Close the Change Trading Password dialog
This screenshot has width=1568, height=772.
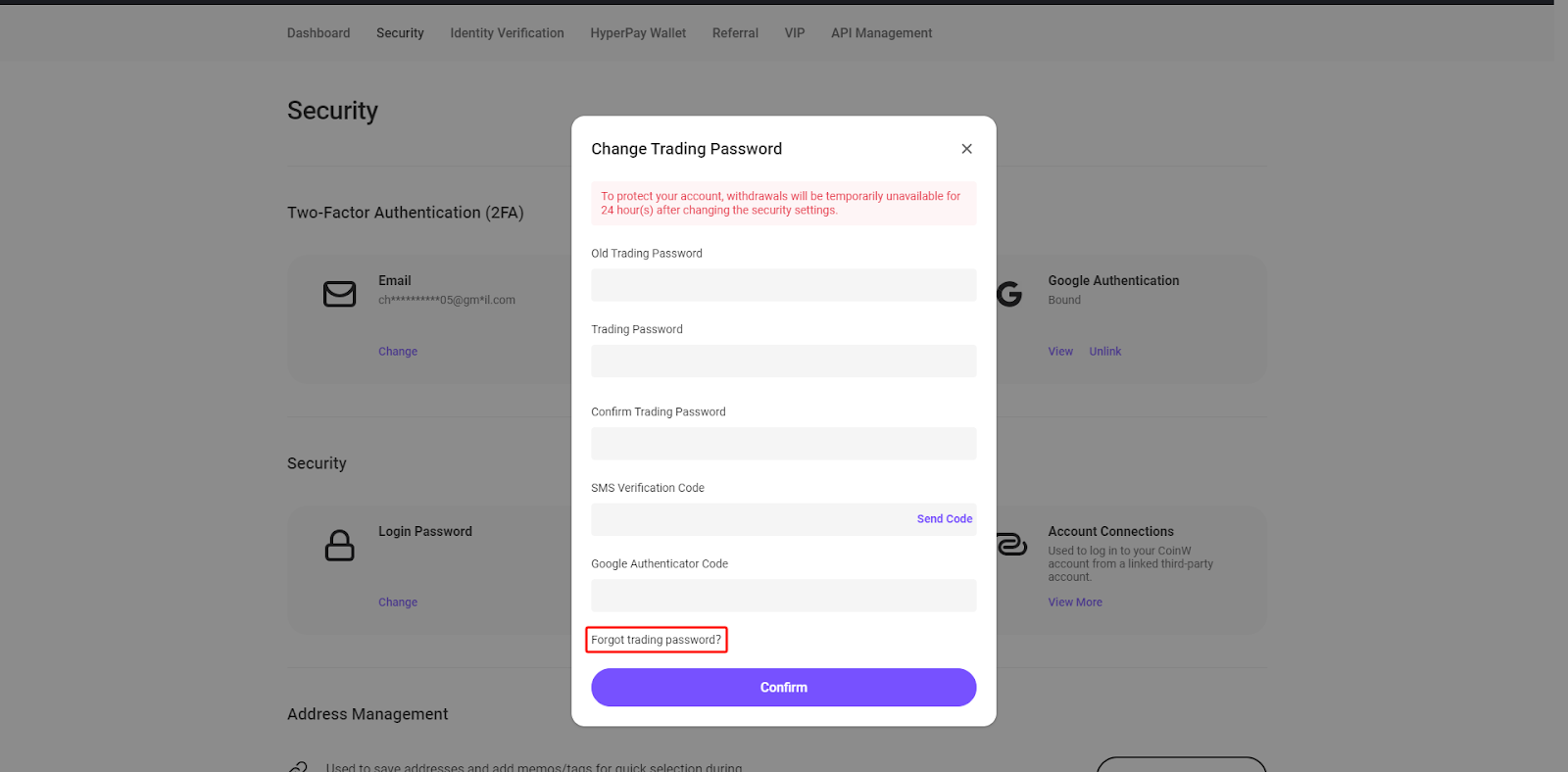tap(966, 148)
